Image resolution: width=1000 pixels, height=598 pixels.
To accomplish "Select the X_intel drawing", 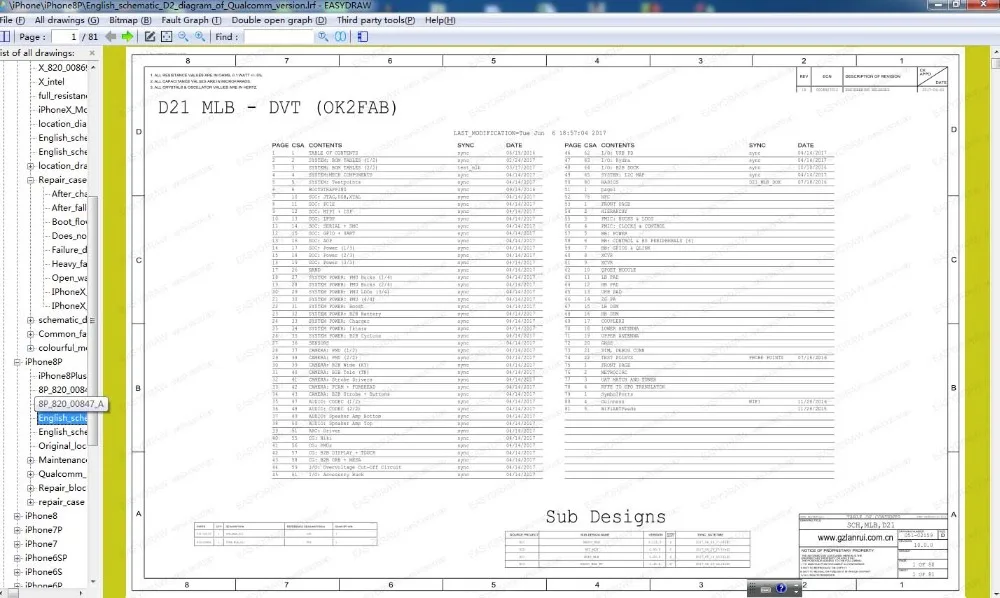I will 51,82.
